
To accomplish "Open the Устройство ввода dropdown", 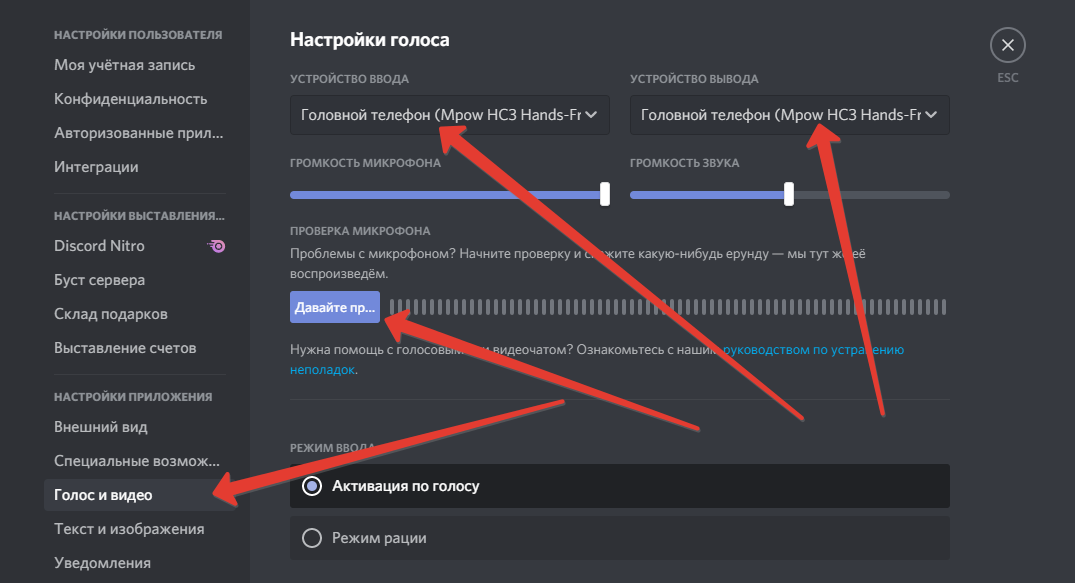I will 449,115.
